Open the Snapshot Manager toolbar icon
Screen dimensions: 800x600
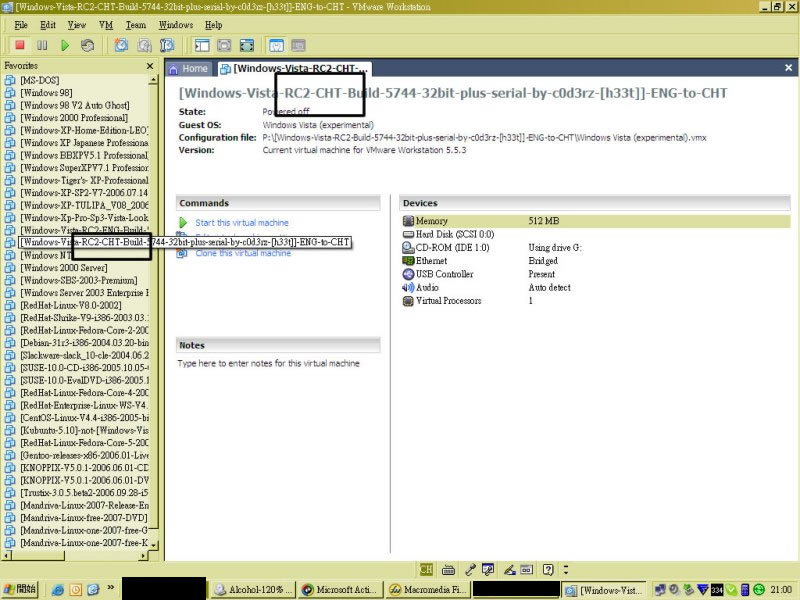pos(167,45)
